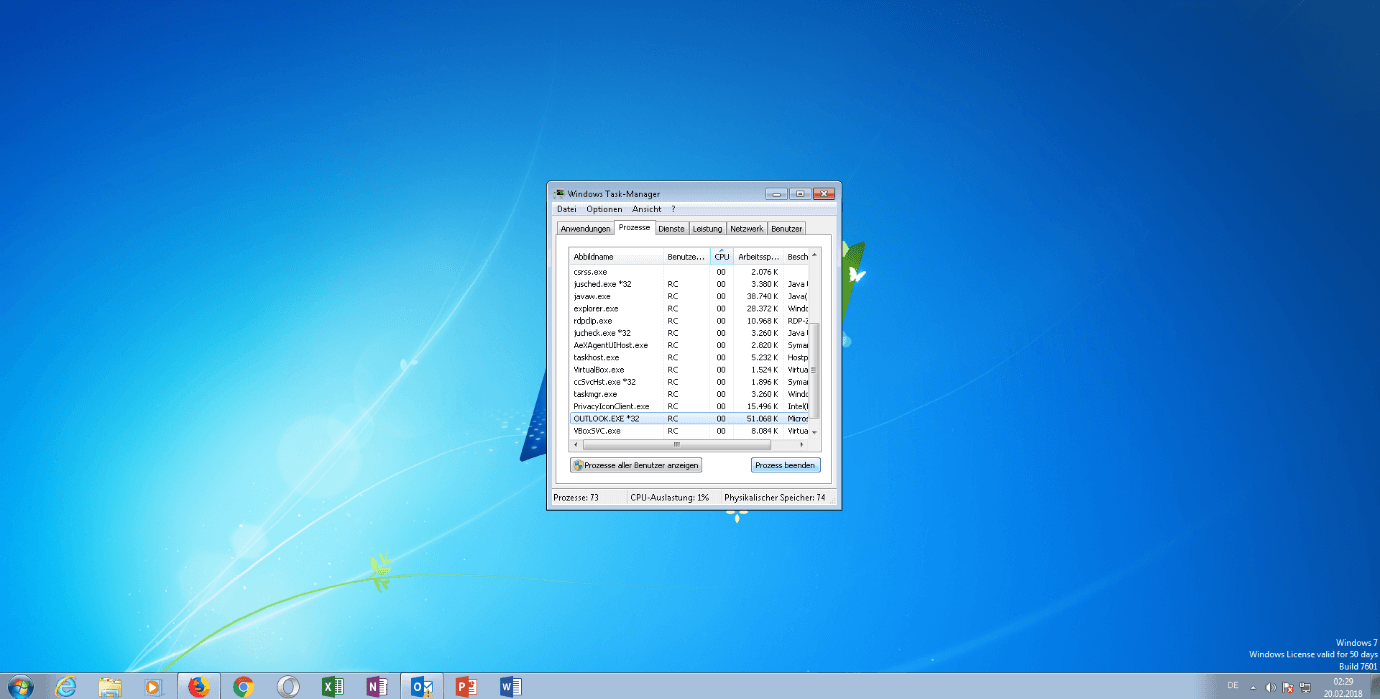
Task: Open the Action Center flag icon
Action: coord(1288,687)
